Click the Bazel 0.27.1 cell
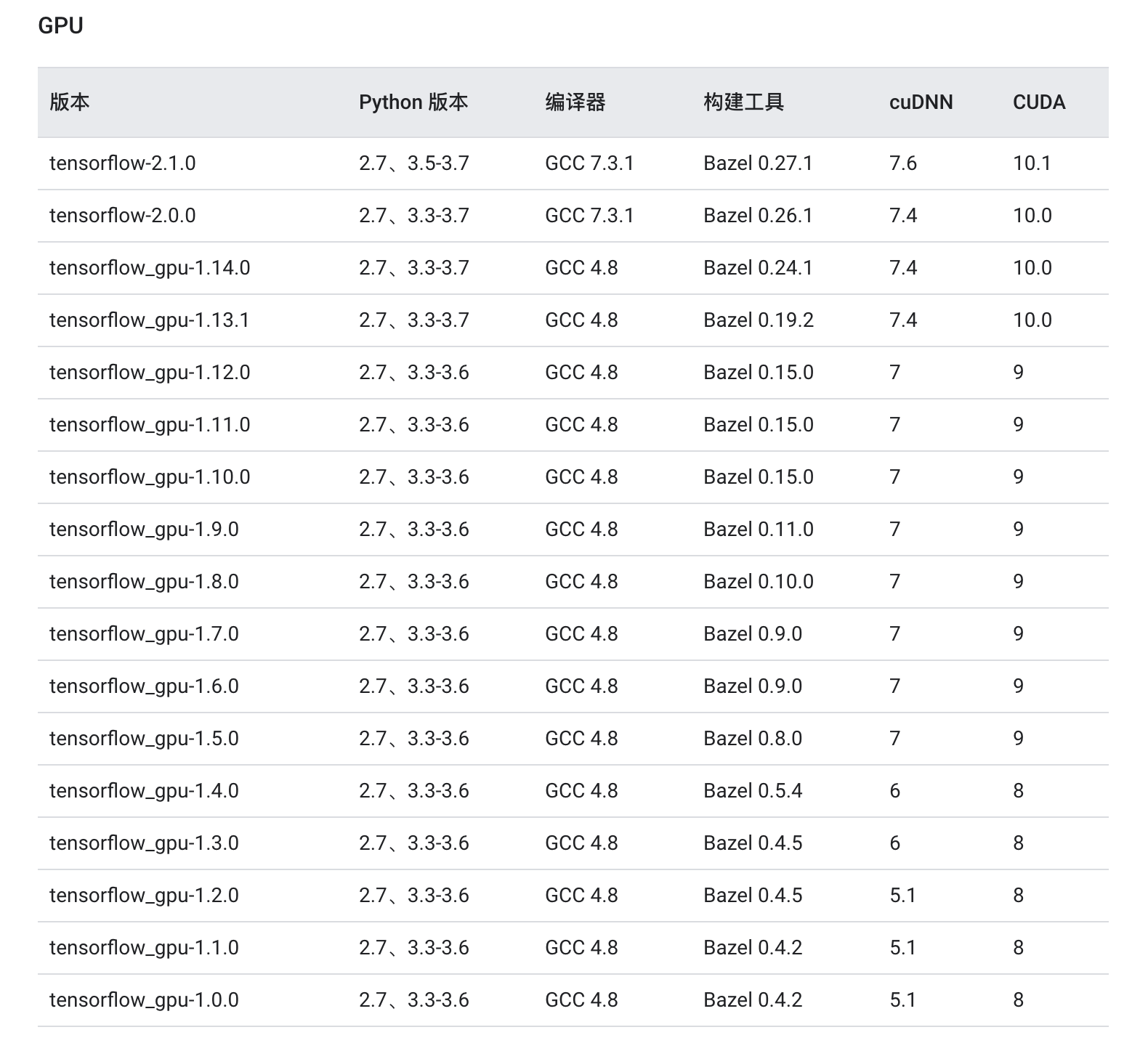The height and width of the screenshot is (1059, 1148). tap(758, 163)
